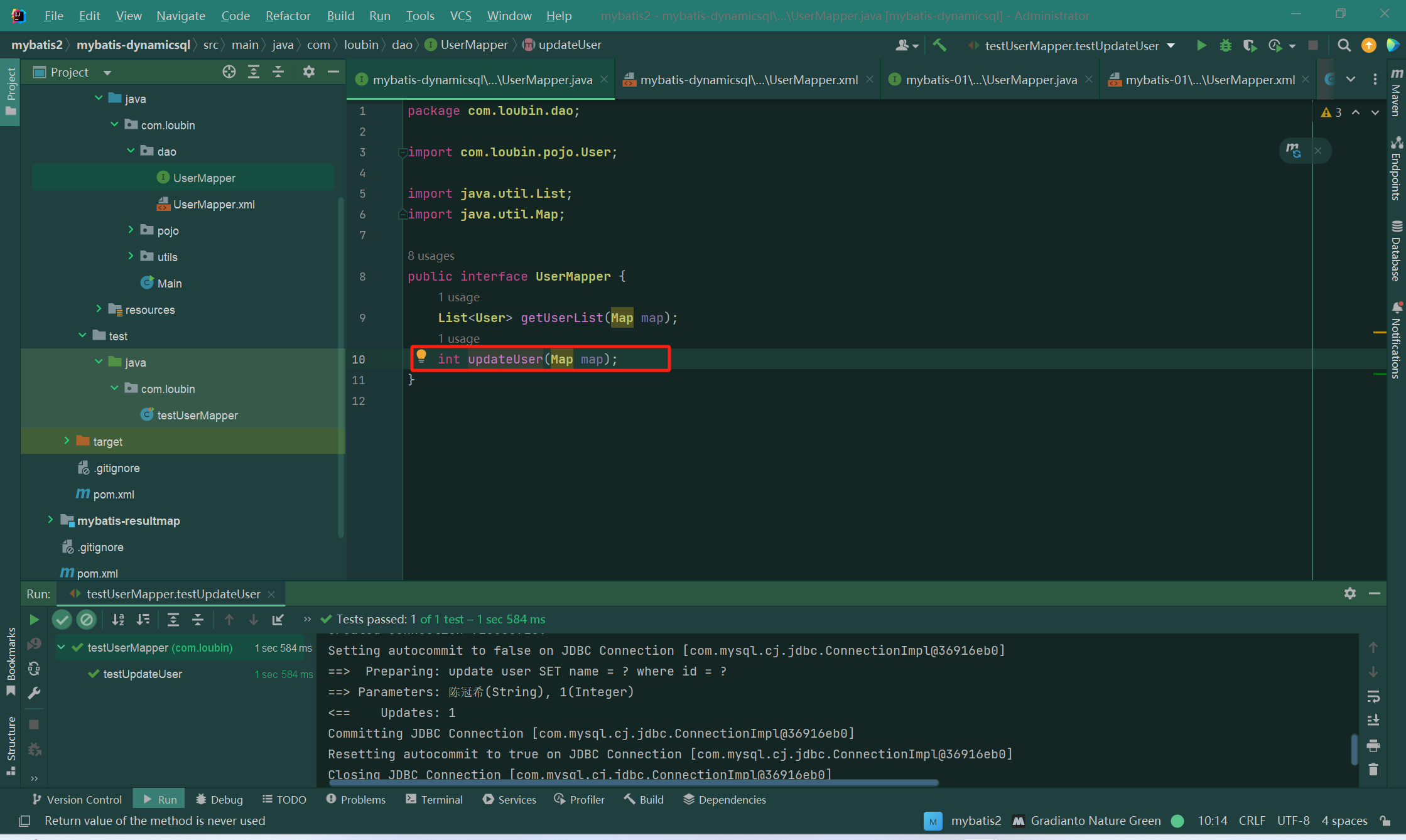This screenshot has height=840, width=1406.
Task: Run testUserMapper.testUpdateUser with the green play icon
Action: (x=1201, y=45)
